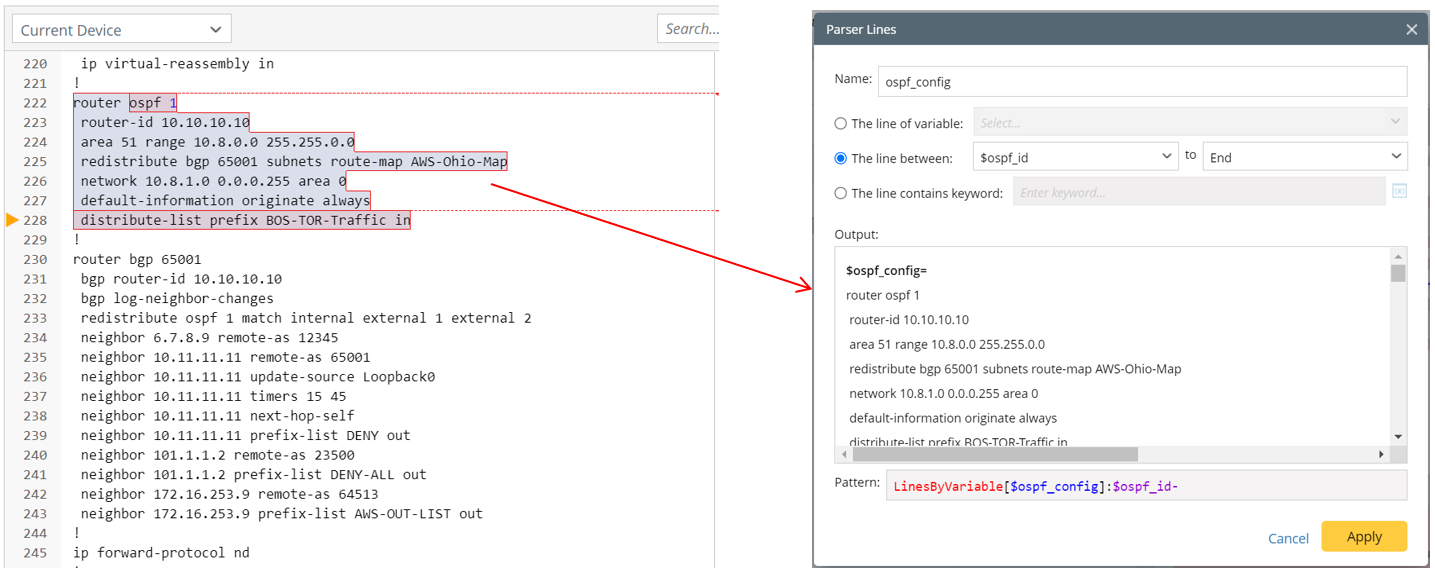This screenshot has width=1435, height=574.
Task: Click 'neighbor 101.1.1.2 prefix-list DENY-ALL out' line
Action: point(254,474)
